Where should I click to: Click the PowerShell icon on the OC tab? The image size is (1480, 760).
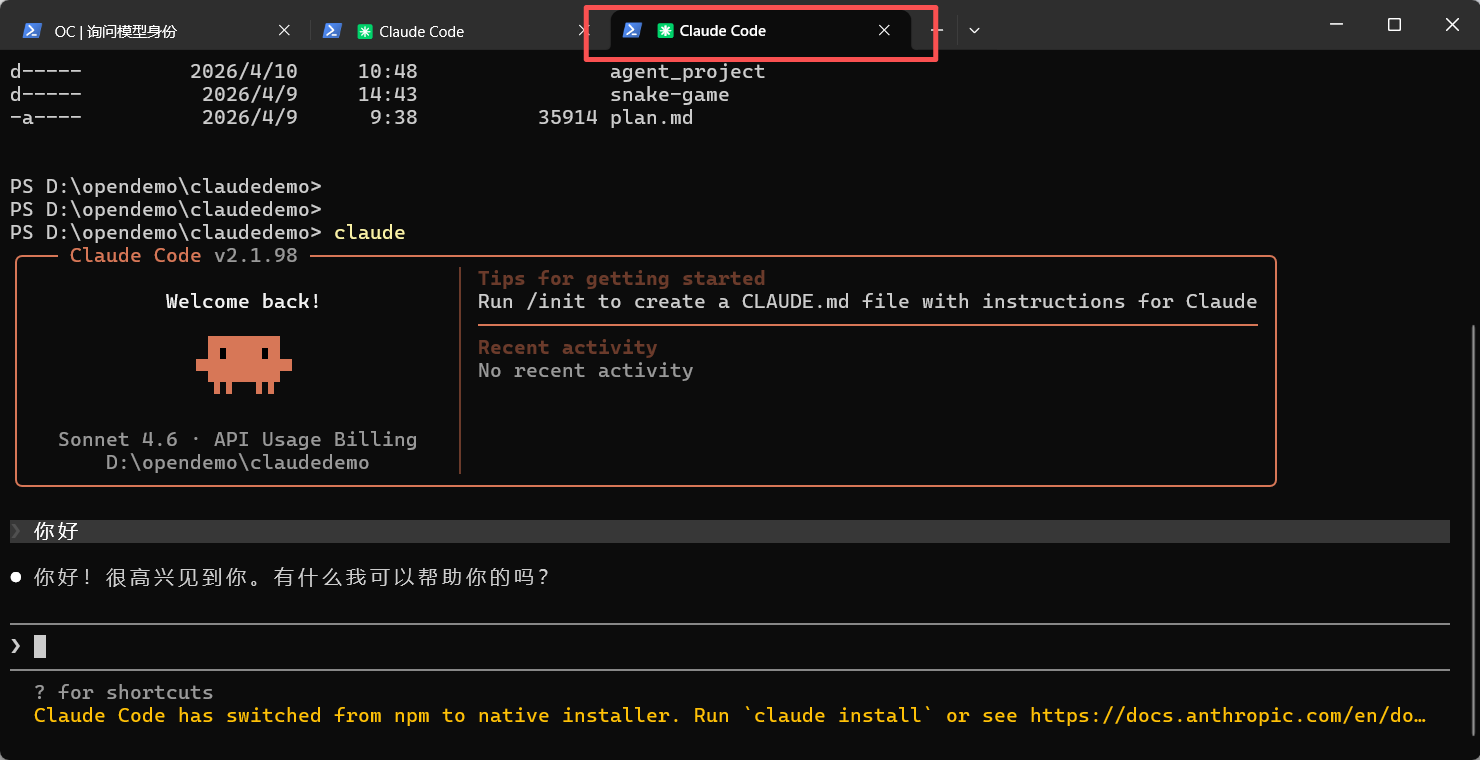tap(32, 31)
